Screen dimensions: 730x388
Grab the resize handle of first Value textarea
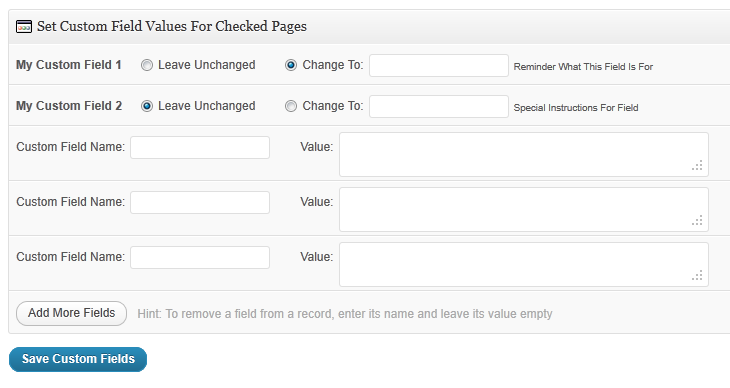click(697, 165)
